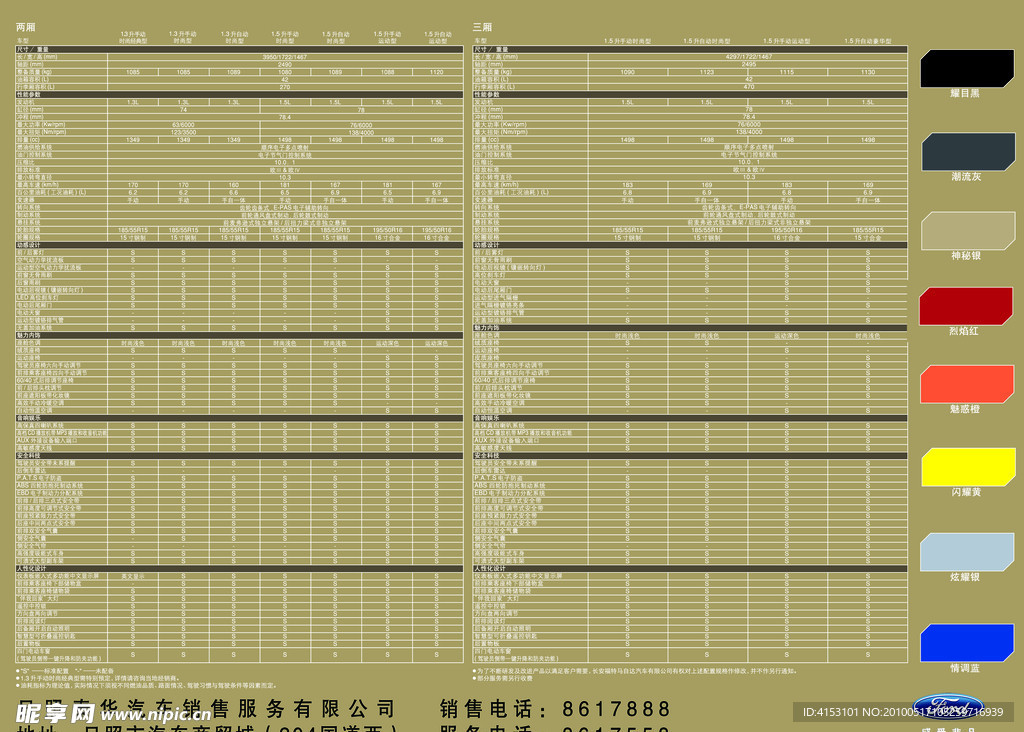Click the 神秘银 color name label
1024x732 pixels.
[x=966, y=255]
